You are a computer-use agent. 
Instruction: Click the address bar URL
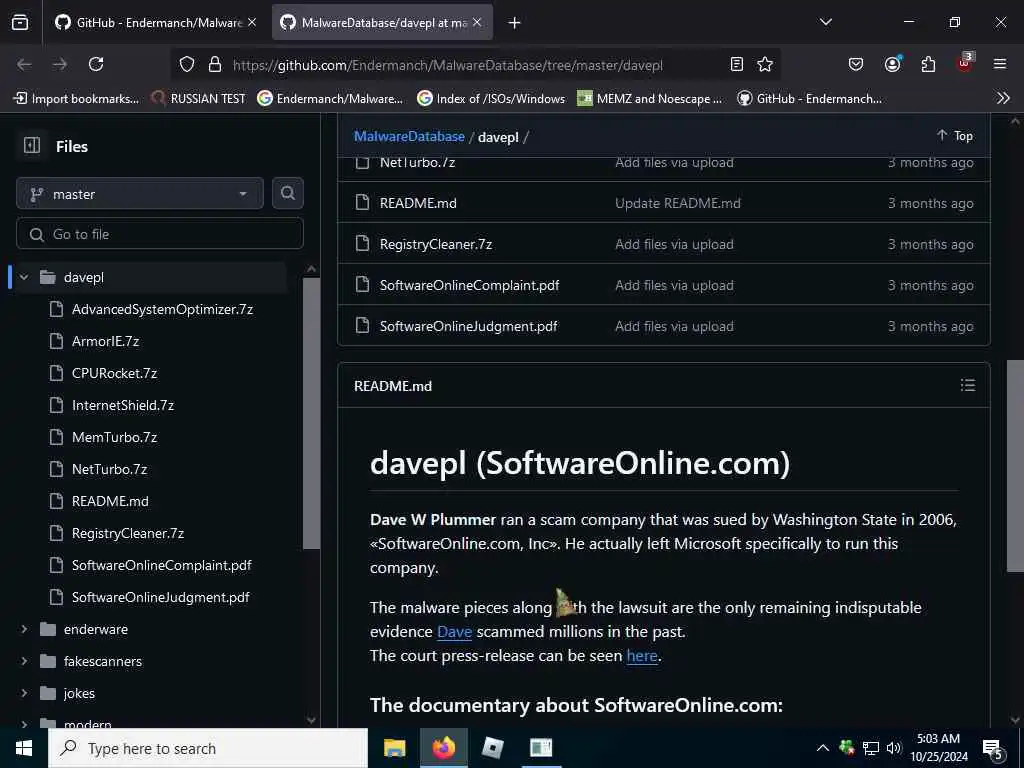[448, 65]
